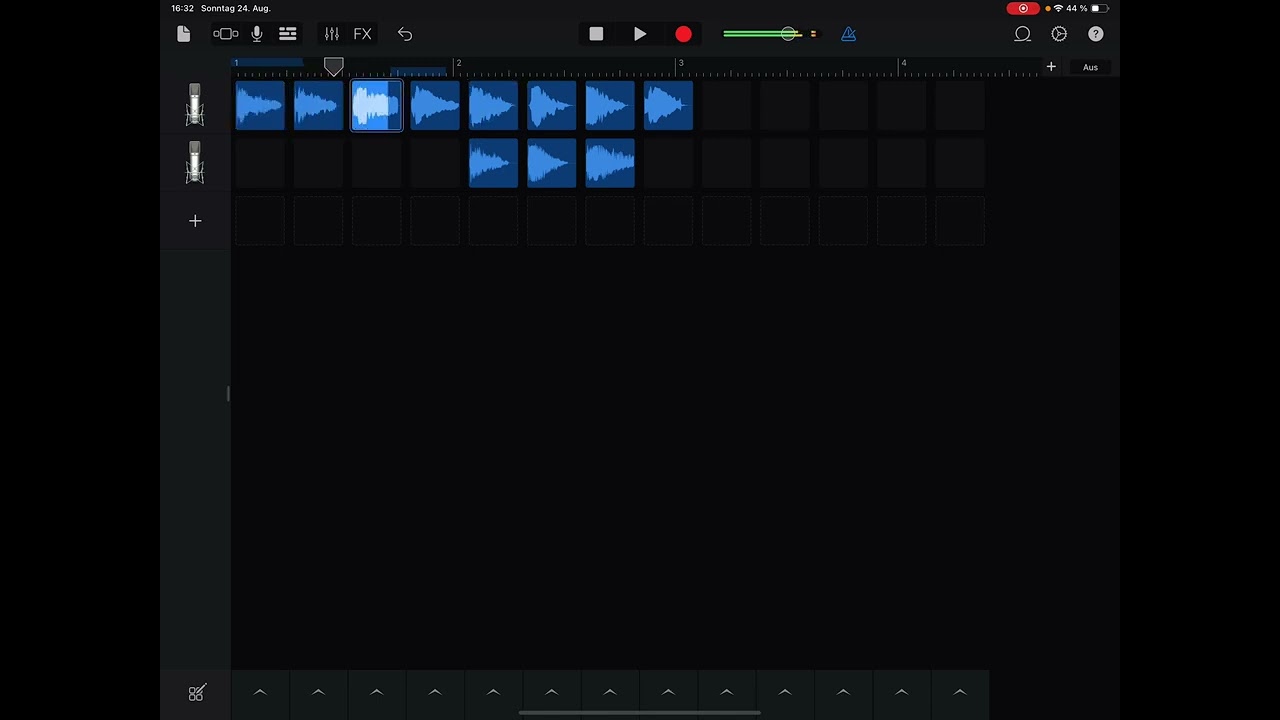Trigger column two with its chevron
The image size is (1280, 720).
pos(318,692)
